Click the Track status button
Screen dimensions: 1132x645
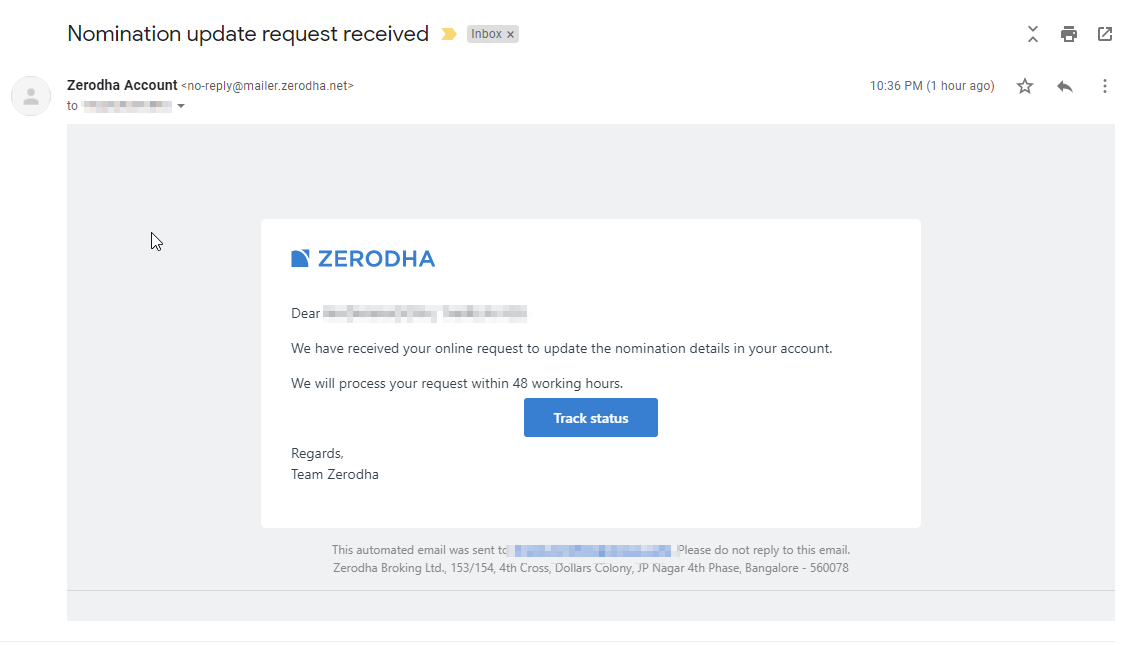pos(591,417)
